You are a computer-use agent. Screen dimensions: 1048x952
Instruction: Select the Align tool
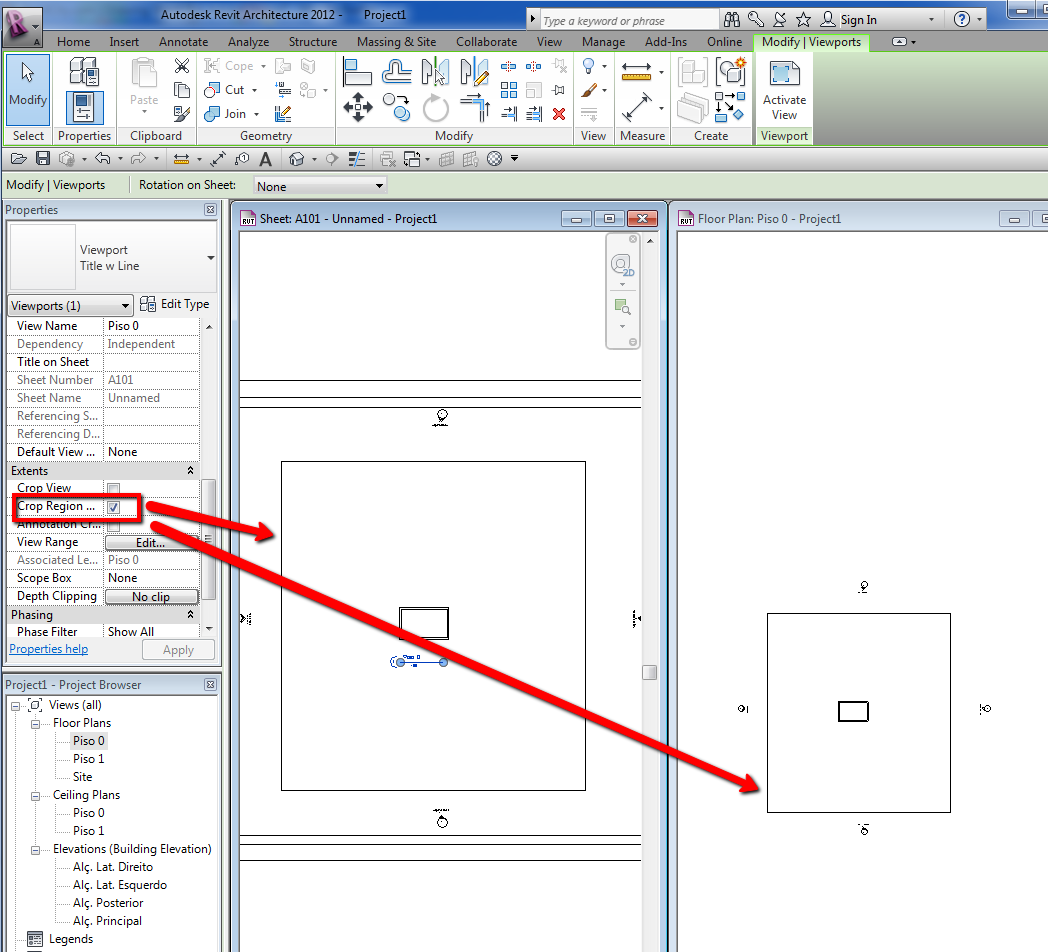pos(357,71)
